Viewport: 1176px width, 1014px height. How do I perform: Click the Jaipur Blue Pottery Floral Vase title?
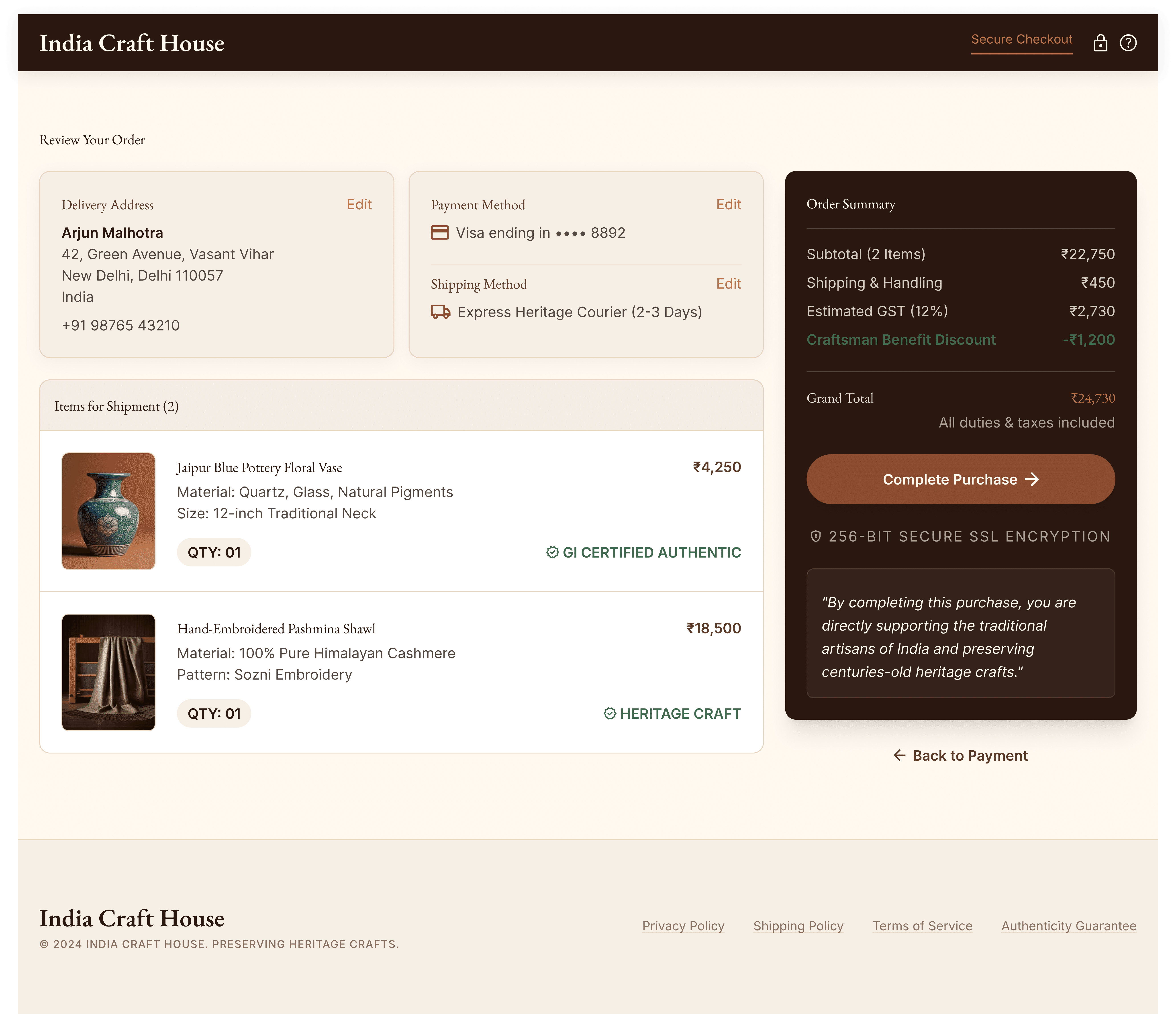point(259,468)
